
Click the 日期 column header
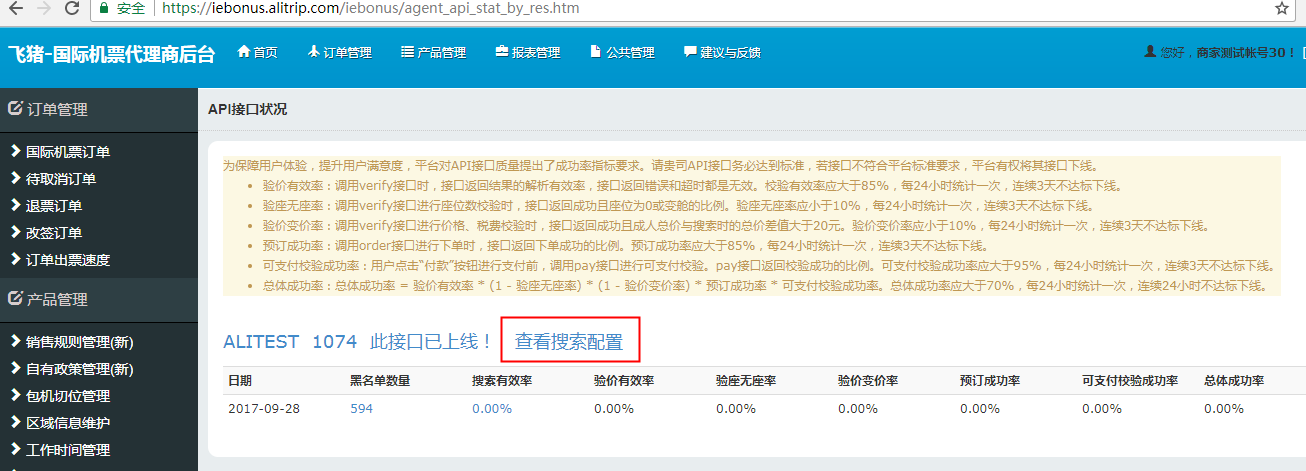click(240, 381)
